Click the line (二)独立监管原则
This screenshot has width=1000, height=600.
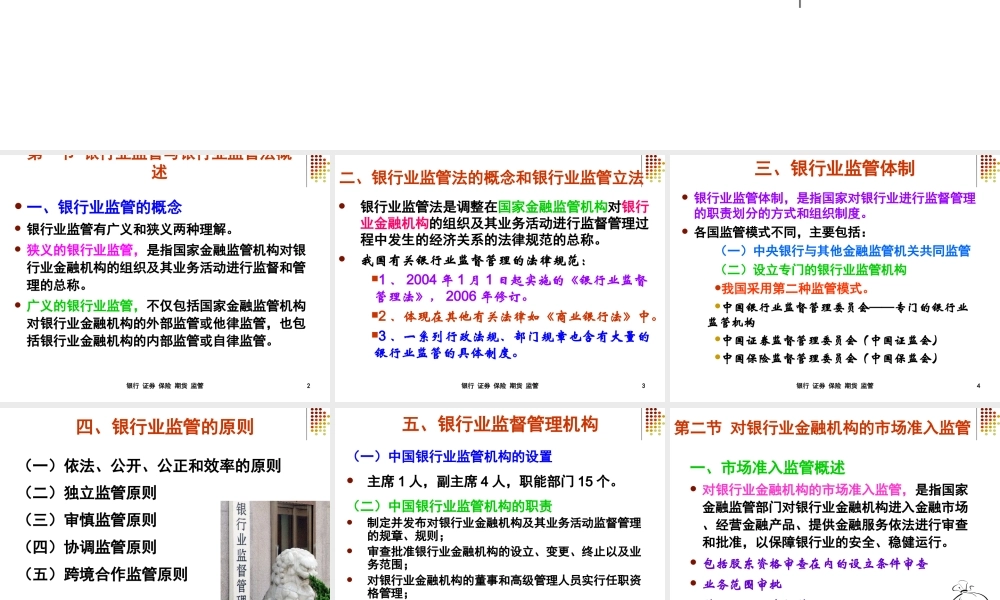[90, 493]
